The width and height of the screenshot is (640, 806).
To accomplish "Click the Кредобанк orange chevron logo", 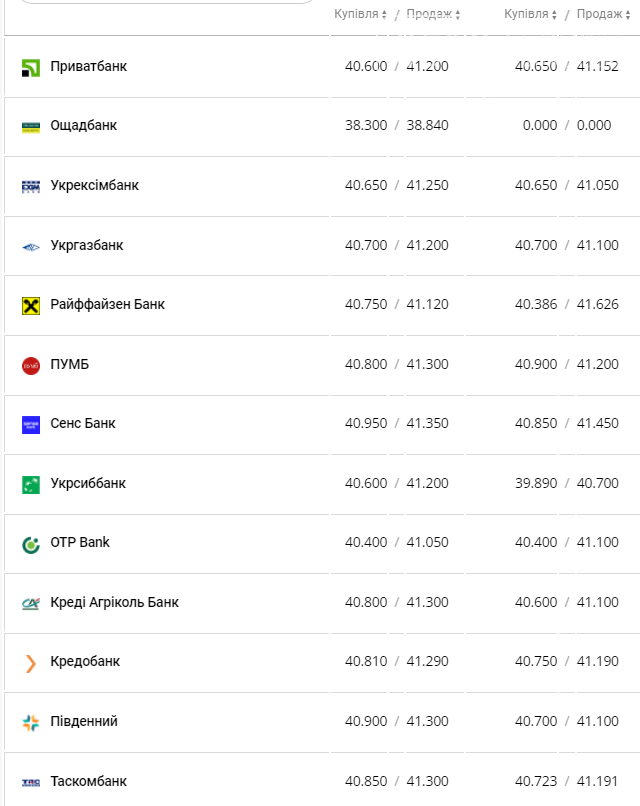I will tap(31, 662).
